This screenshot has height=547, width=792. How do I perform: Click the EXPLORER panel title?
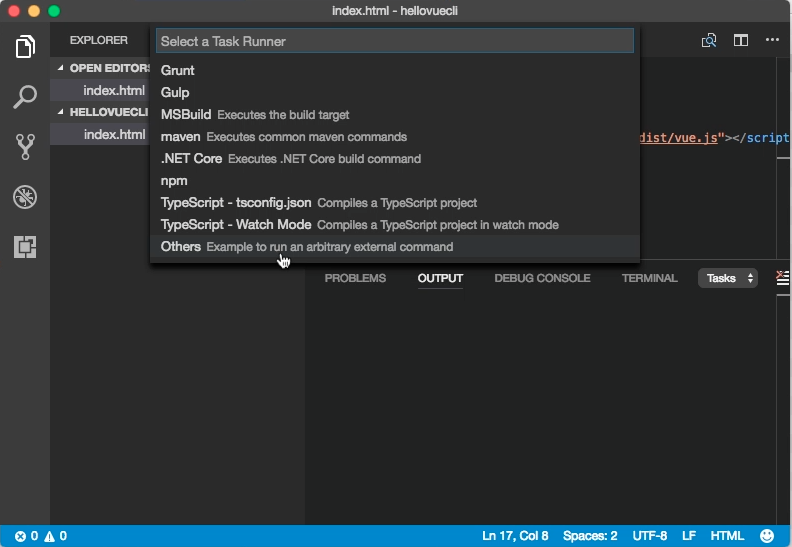98,40
